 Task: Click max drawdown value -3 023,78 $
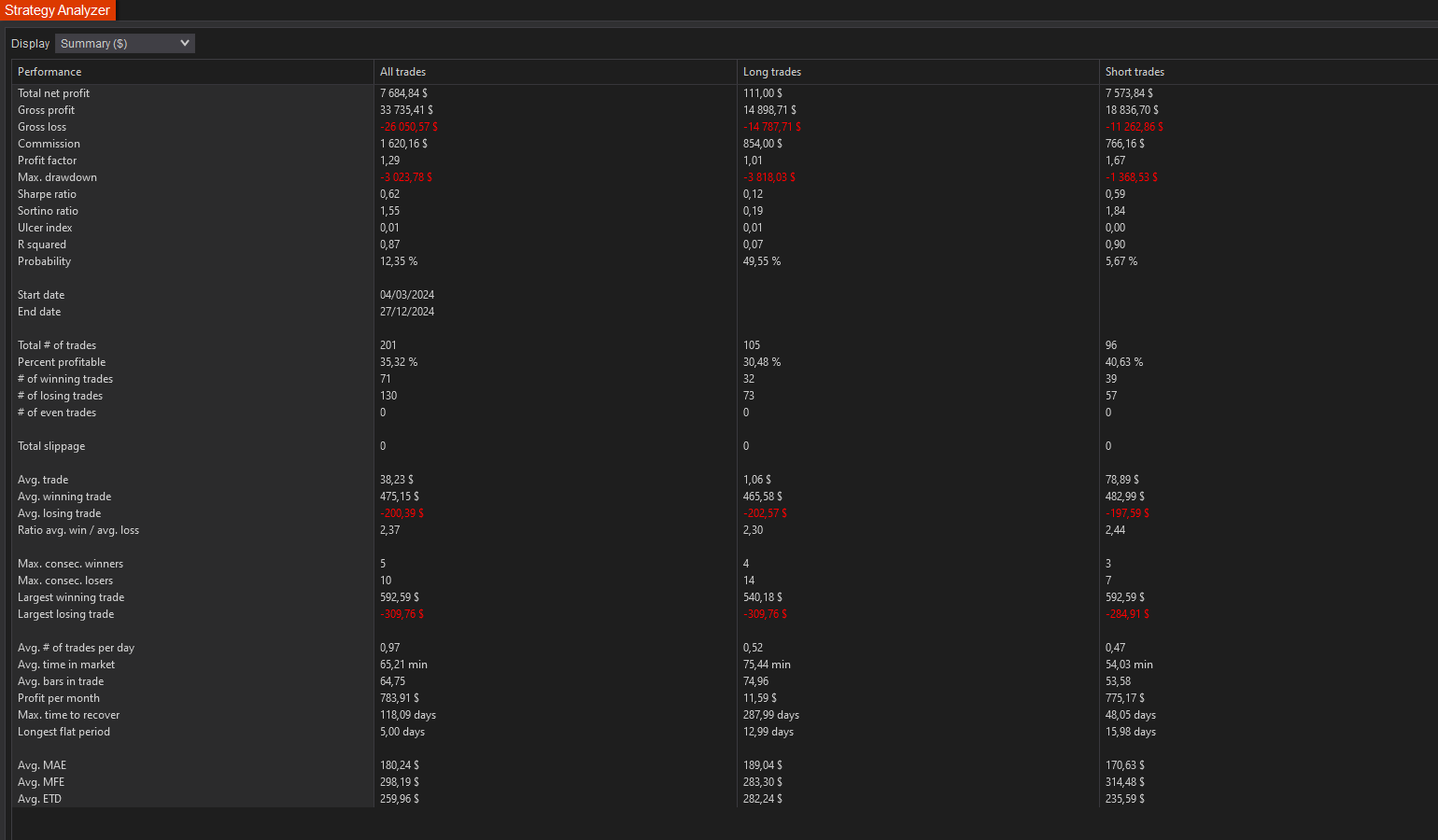coord(405,177)
